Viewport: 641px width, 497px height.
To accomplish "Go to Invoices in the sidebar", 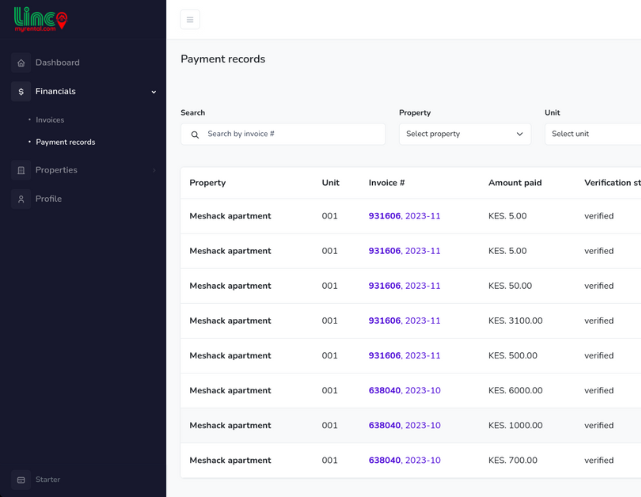I will (x=50, y=120).
